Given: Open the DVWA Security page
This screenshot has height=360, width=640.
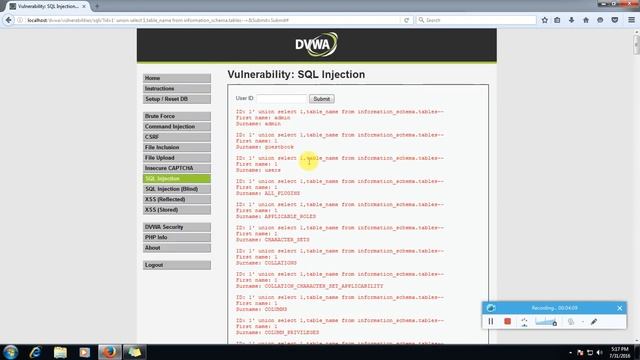Looking at the screenshot, I should click(x=177, y=227).
